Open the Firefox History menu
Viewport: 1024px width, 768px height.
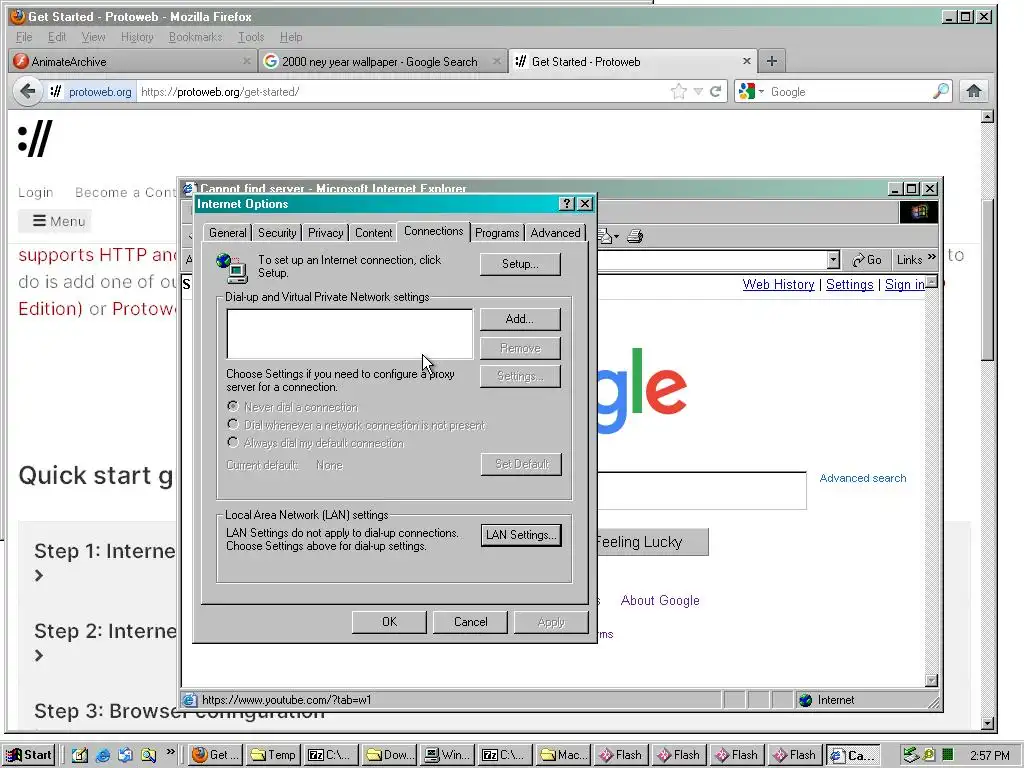click(x=137, y=37)
